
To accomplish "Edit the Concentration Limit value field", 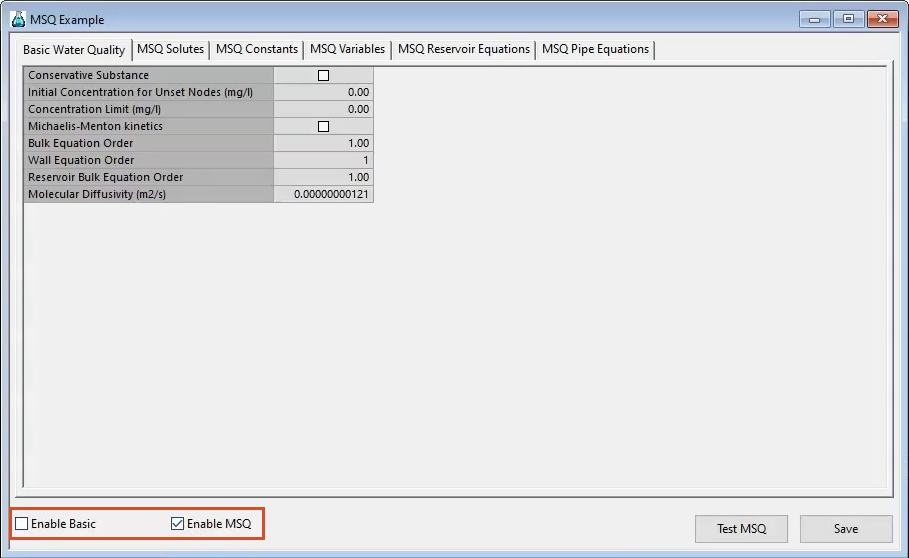I will click(323, 109).
